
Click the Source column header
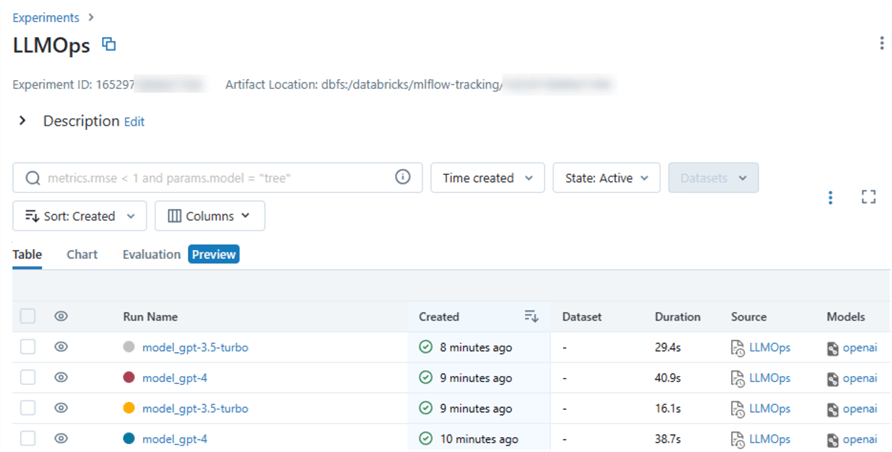tap(749, 317)
